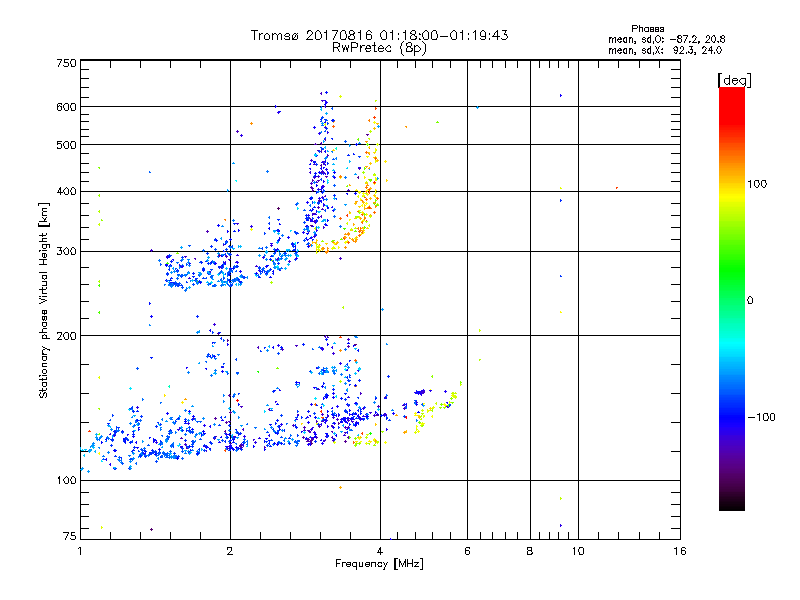Screen dimensions: 800x600
Task: Click the frequency axis tick "6"
Action: click(x=467, y=551)
